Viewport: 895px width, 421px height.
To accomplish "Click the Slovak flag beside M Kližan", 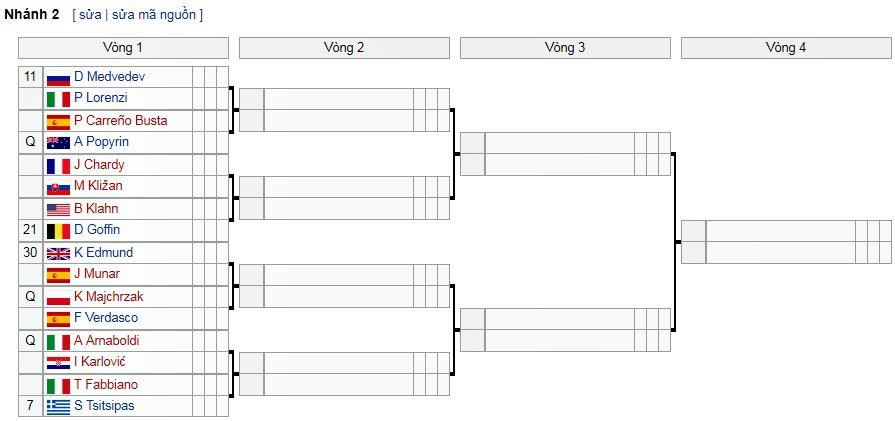I will pos(58,187).
